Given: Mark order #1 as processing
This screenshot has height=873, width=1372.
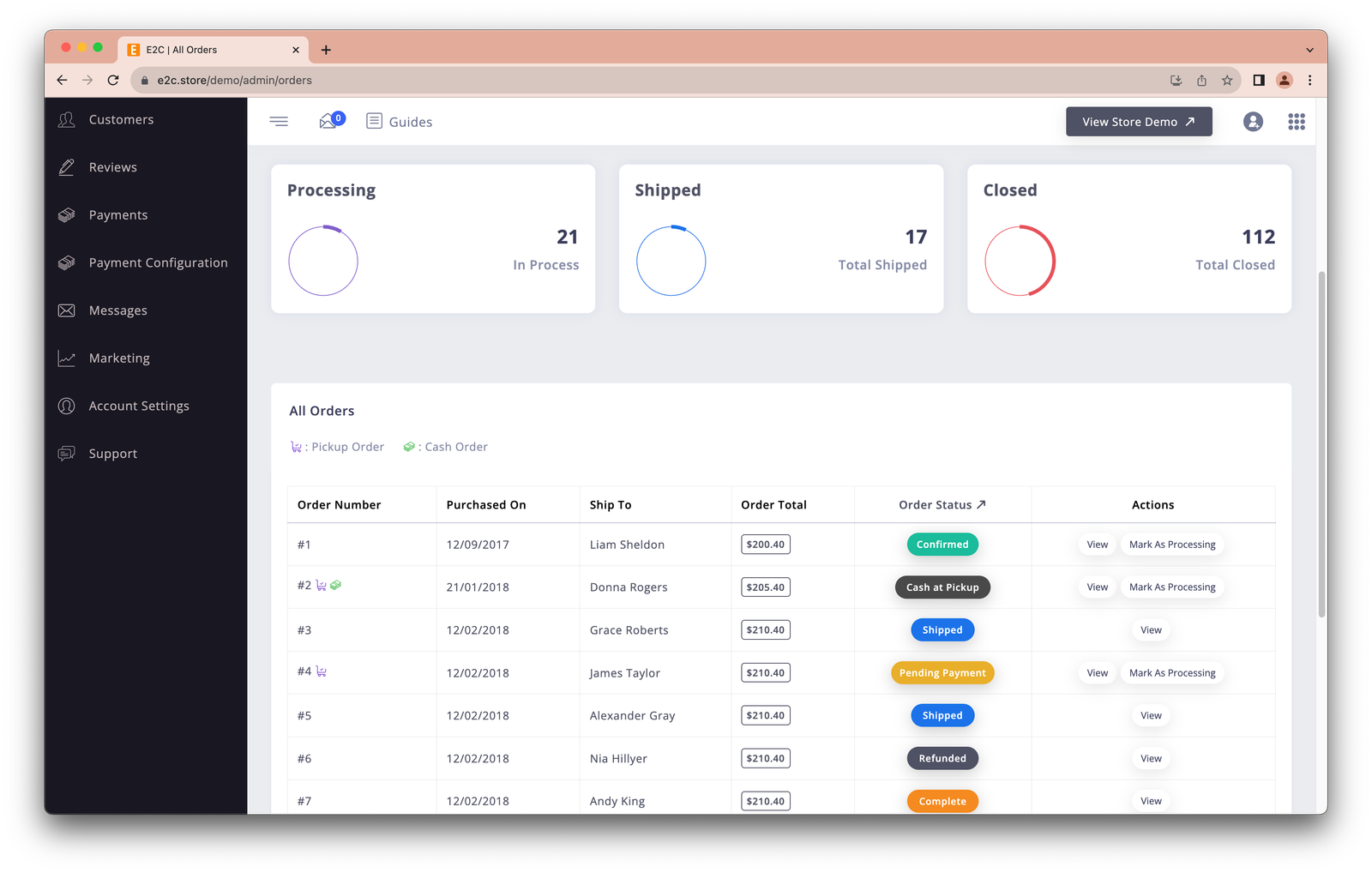Looking at the screenshot, I should 1171,545.
